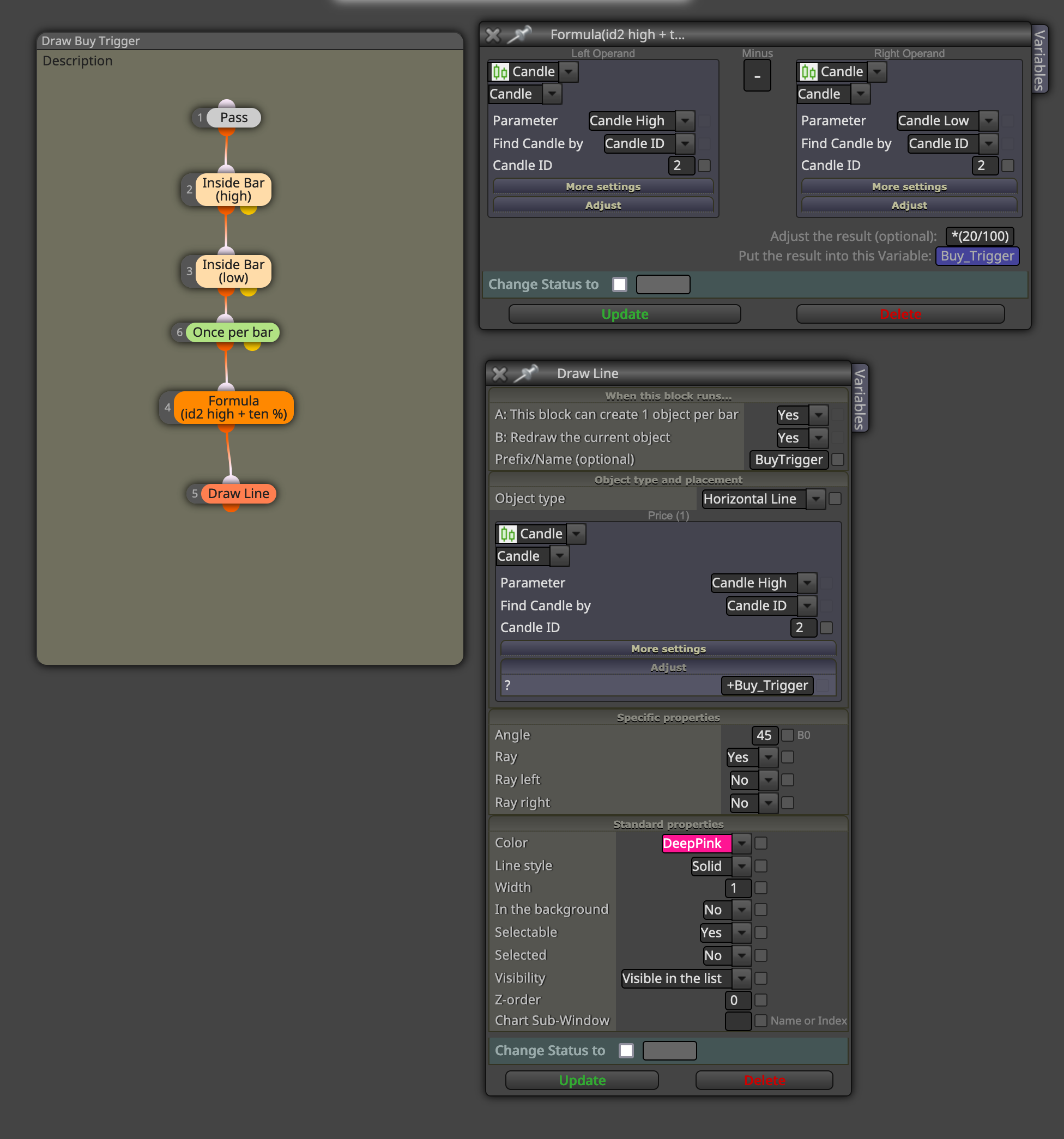
Task: Edit the Z-order value field
Action: 738,1001
